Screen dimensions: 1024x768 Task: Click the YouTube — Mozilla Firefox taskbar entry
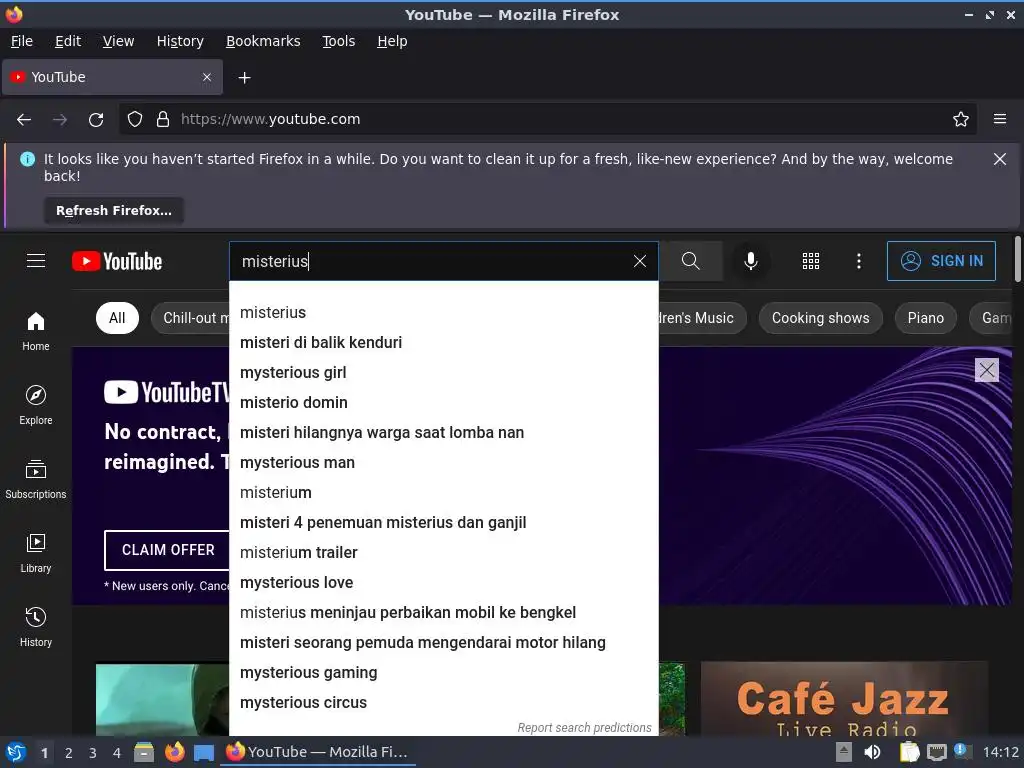[x=318, y=752]
